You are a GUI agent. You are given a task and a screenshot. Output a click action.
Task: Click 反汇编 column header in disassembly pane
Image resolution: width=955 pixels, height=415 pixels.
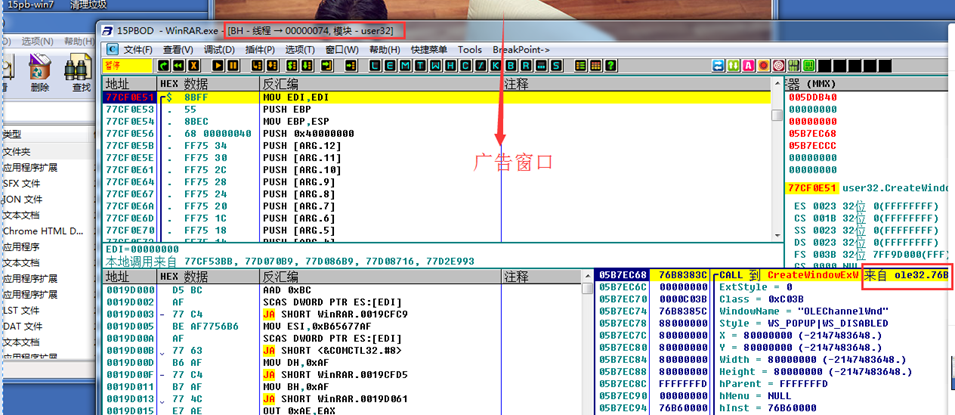coord(381,83)
